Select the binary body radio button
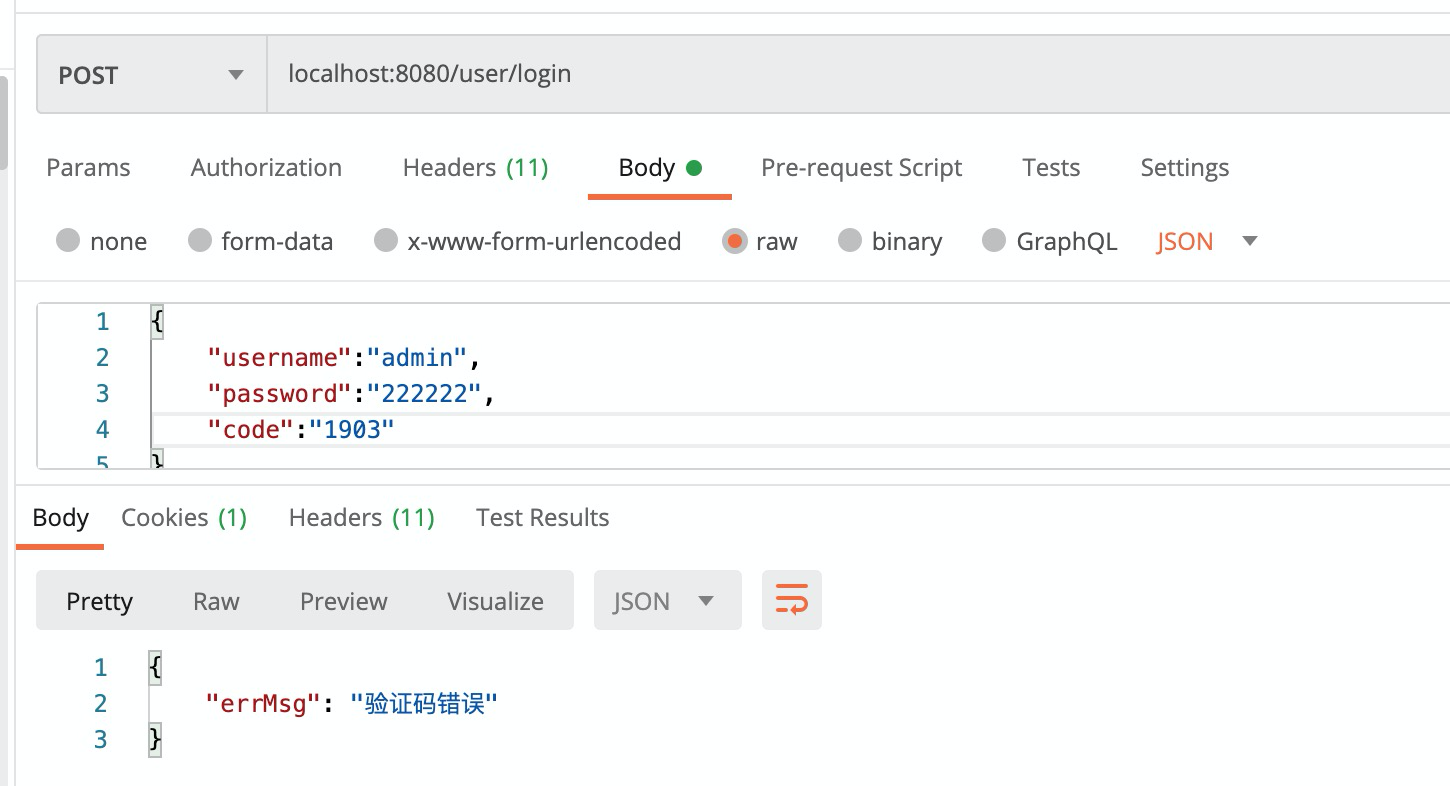The image size is (1450, 786). coord(850,241)
